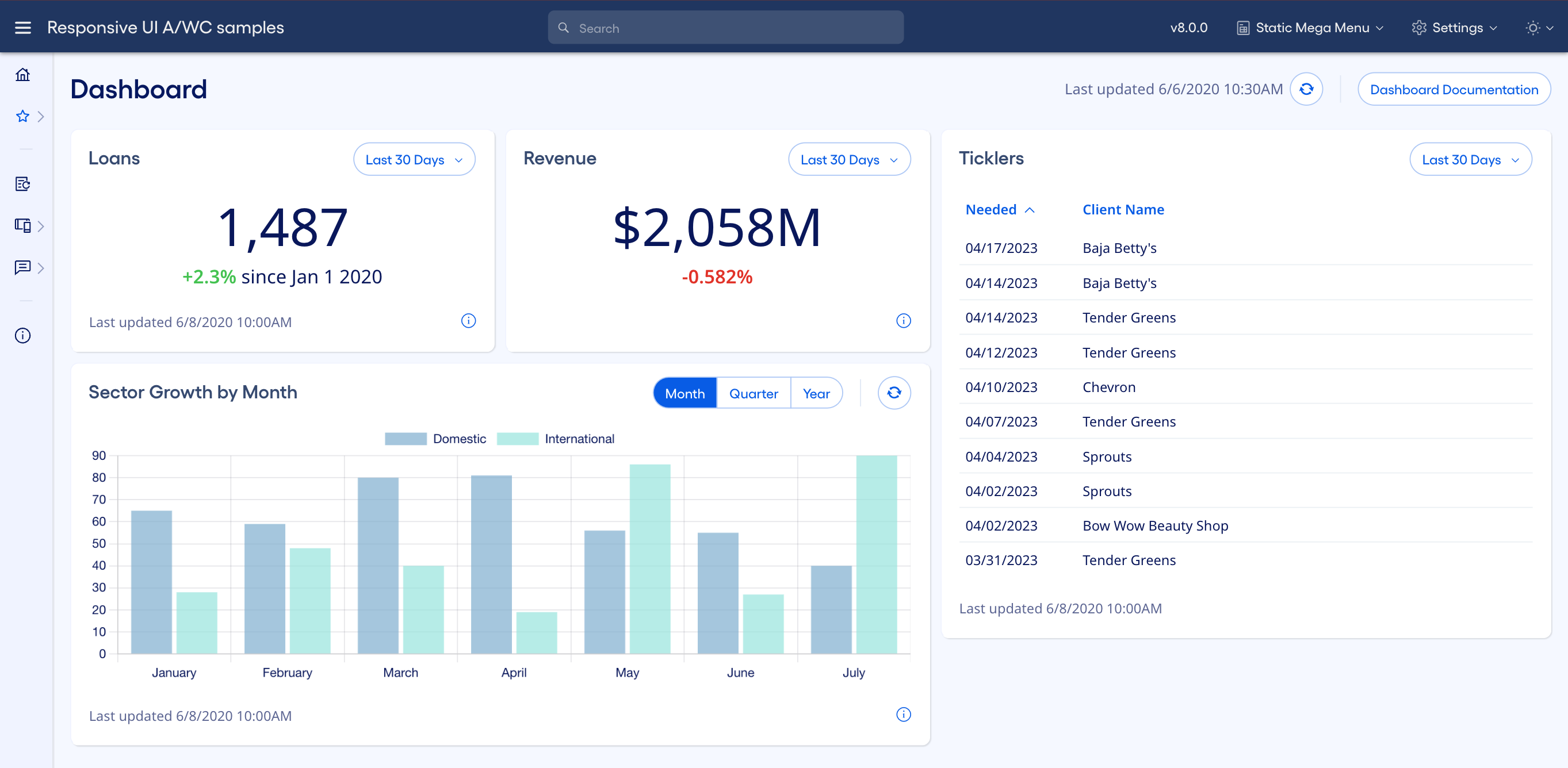
Task: Click the light theme sun icon top right
Action: tap(1532, 28)
